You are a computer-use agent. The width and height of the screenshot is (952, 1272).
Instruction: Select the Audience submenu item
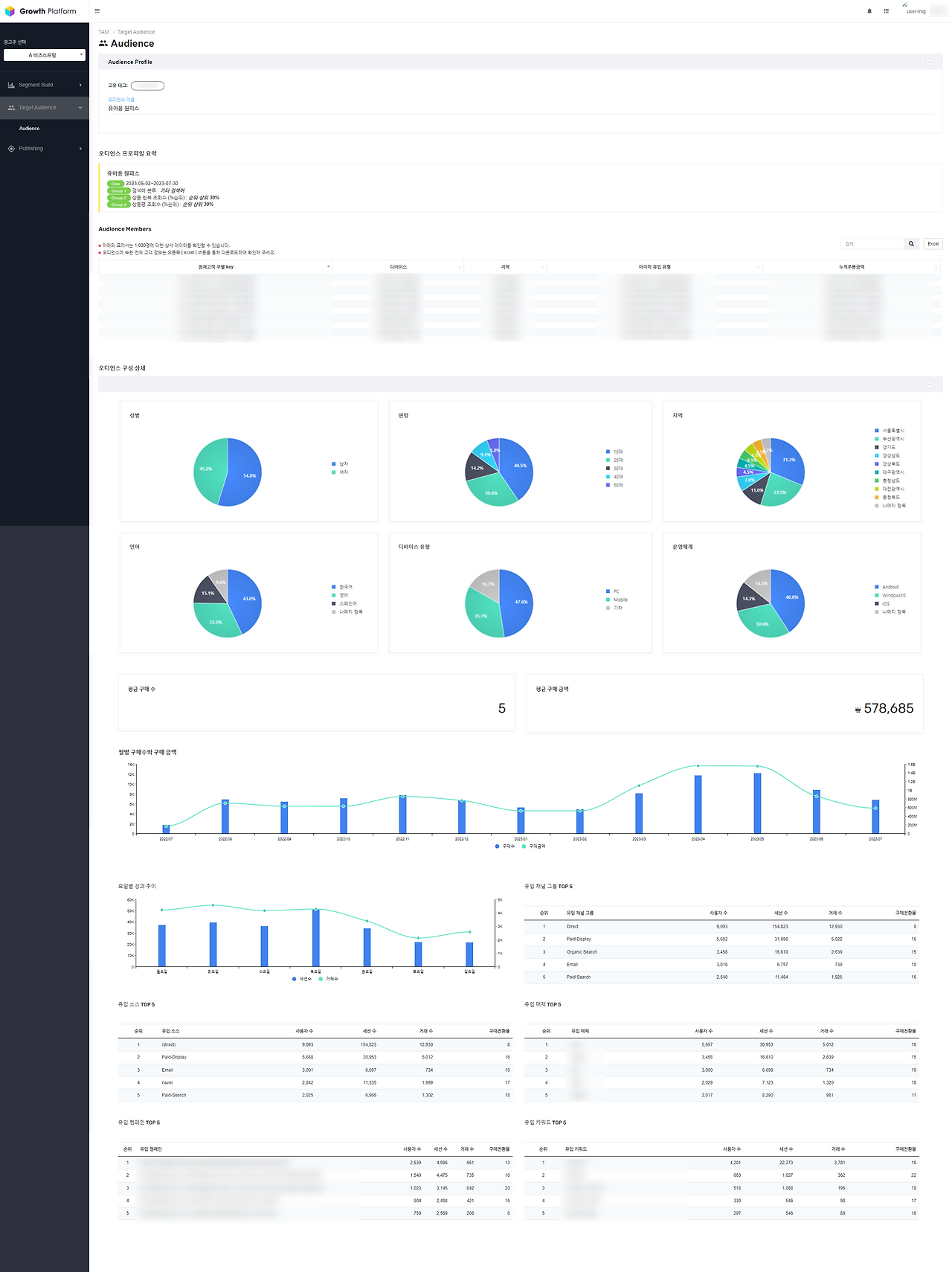click(x=30, y=129)
